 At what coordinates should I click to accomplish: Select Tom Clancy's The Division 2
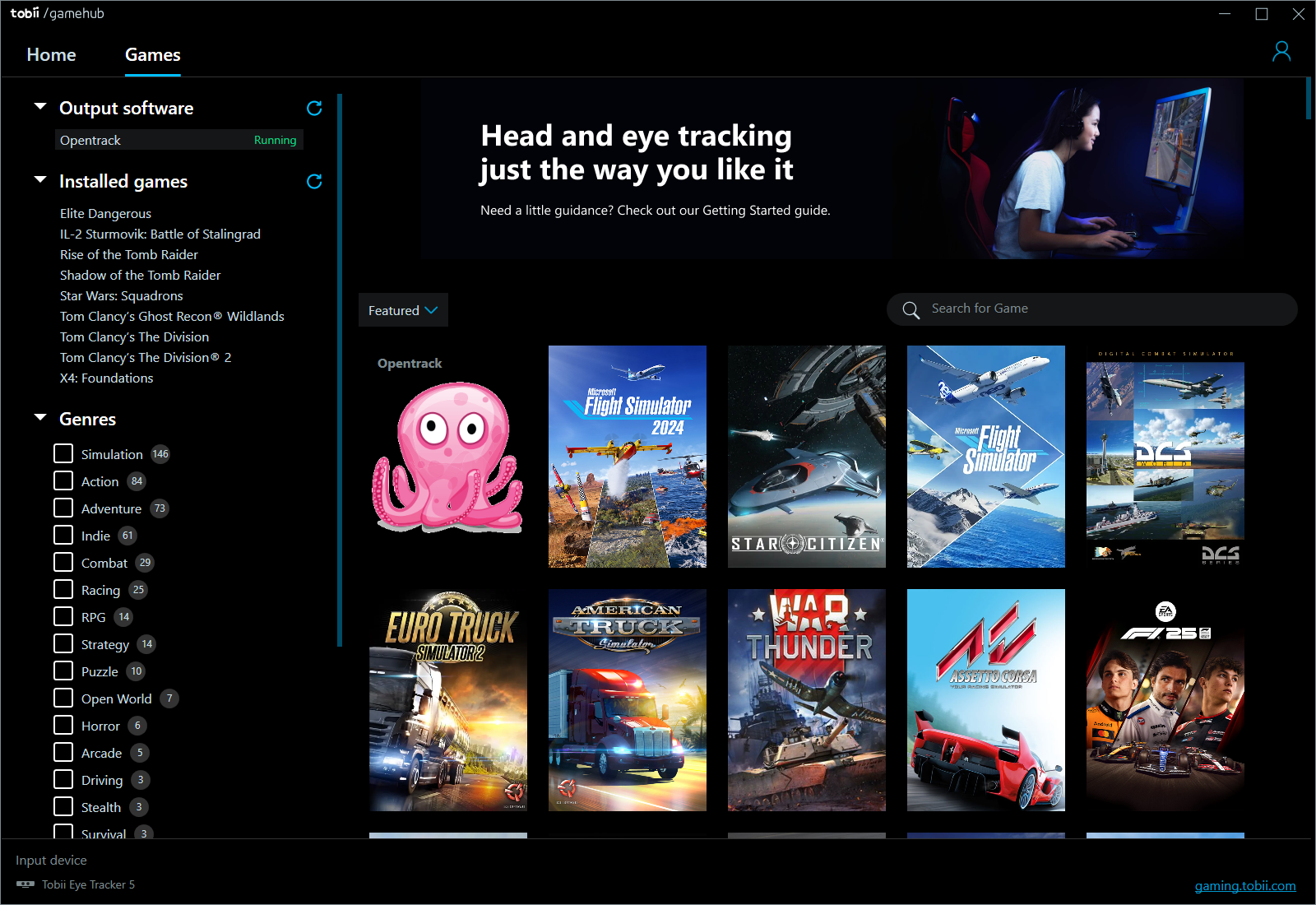[146, 357]
